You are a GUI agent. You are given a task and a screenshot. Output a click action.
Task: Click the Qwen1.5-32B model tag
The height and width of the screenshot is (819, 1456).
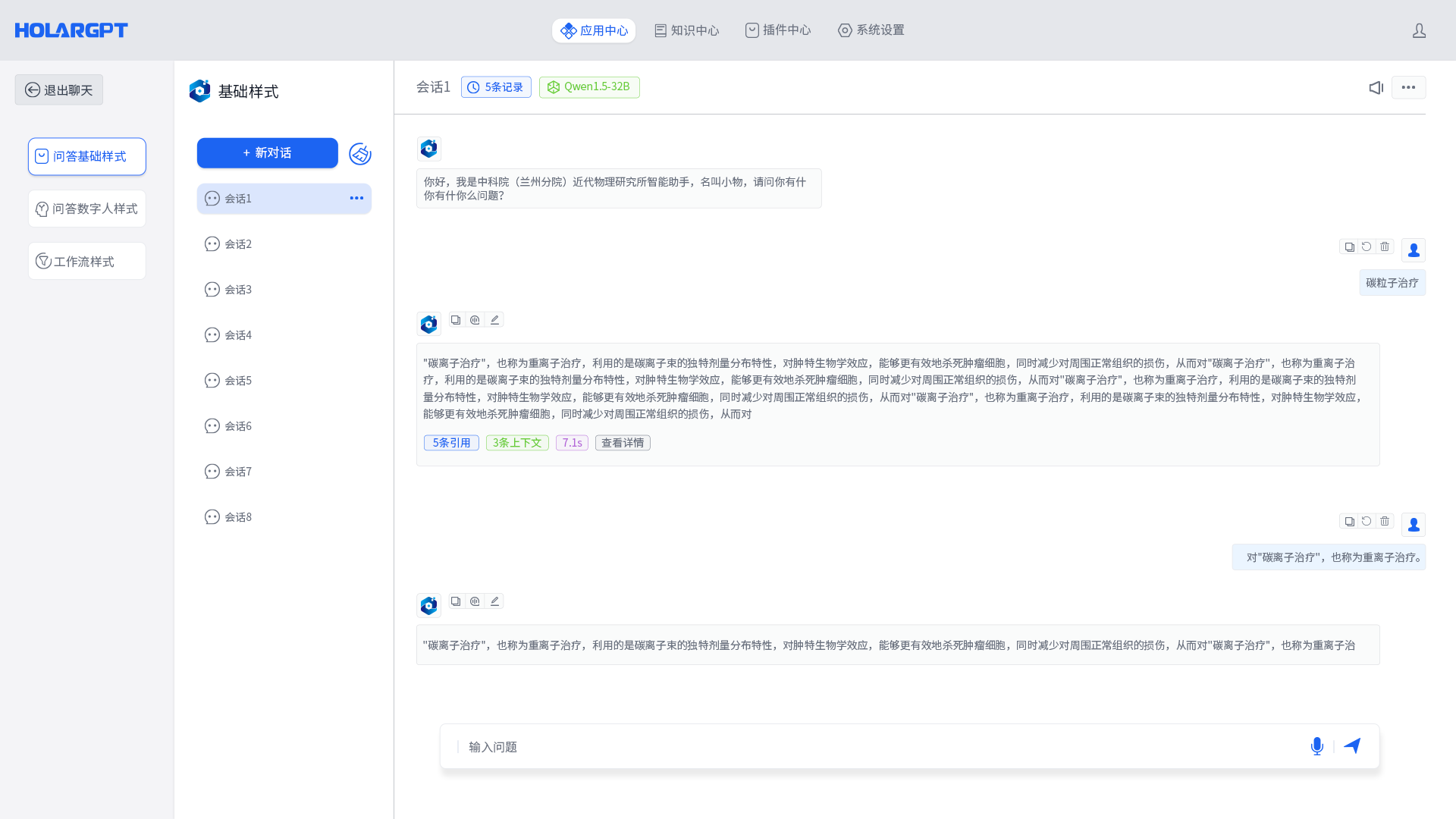click(589, 87)
